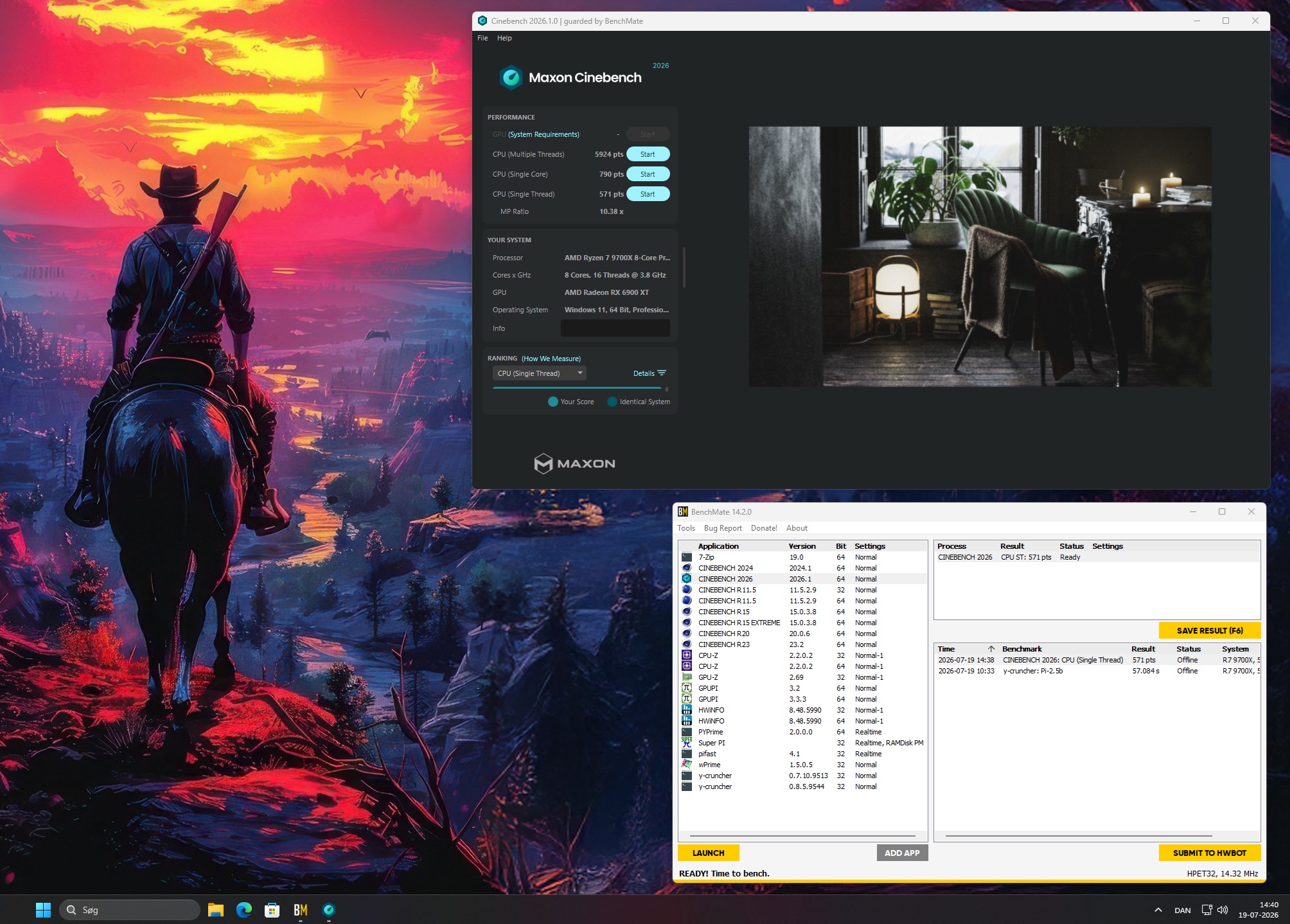This screenshot has height=924, width=1290.
Task: Open the clock and date showing 14:40
Action: (x=1259, y=910)
